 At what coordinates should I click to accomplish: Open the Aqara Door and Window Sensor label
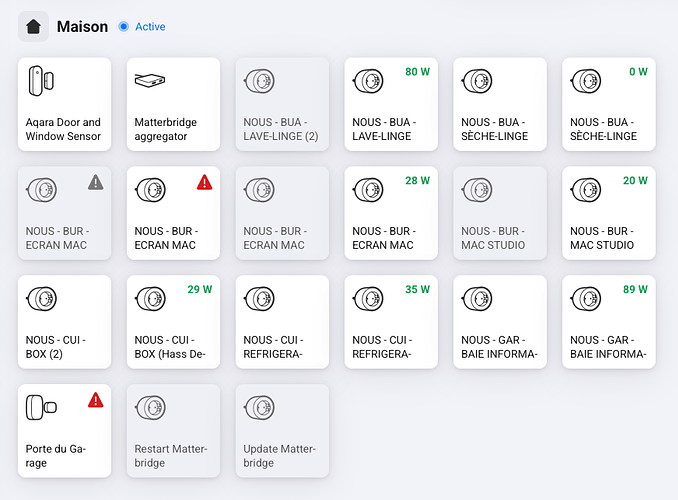(x=63, y=129)
